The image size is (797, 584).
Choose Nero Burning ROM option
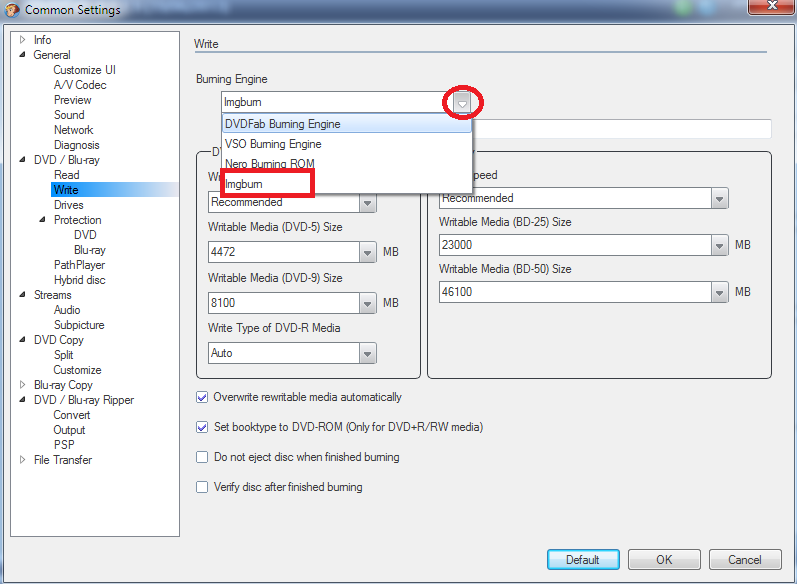[347, 164]
